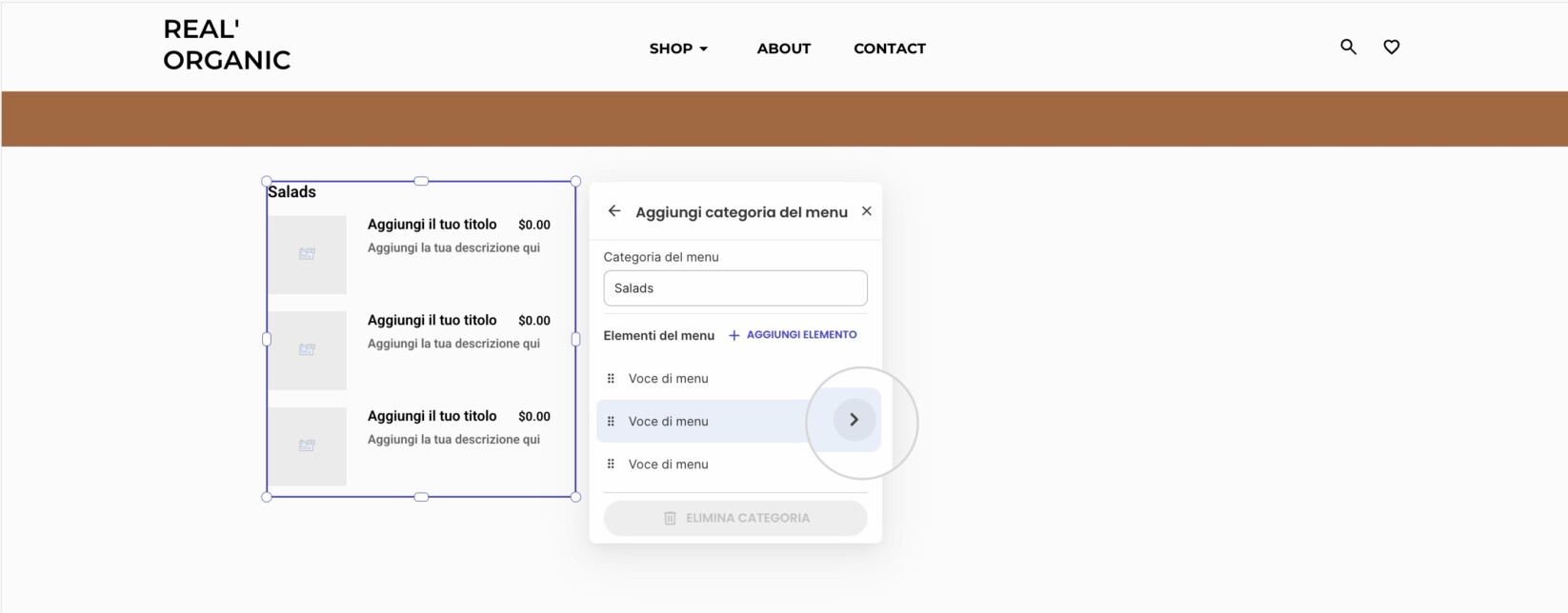Screen dimensions: 1568x613
Task: Focus the Categoria del menu input field
Action: pos(735,288)
